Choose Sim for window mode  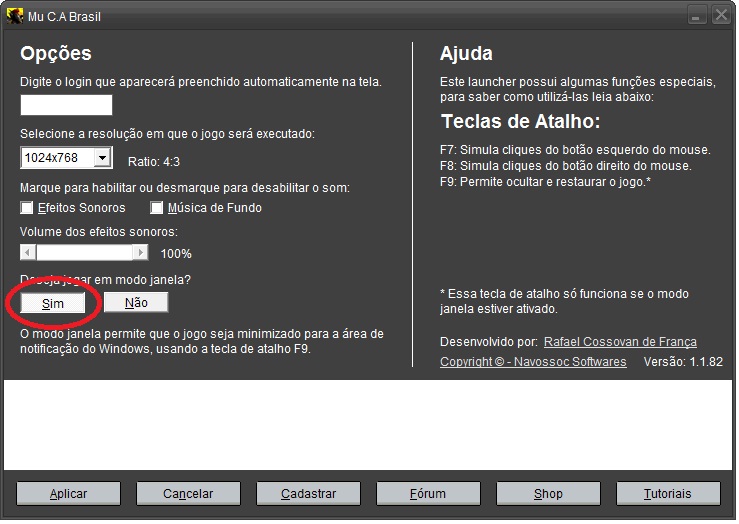pos(54,303)
